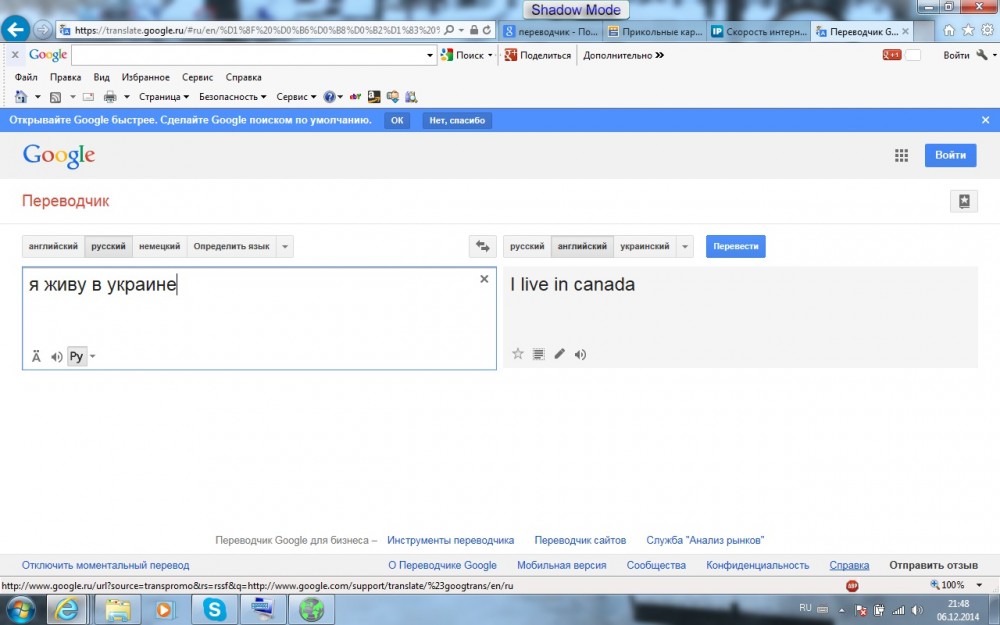
Task: Go back with the browser Back arrow
Action: (x=15, y=29)
